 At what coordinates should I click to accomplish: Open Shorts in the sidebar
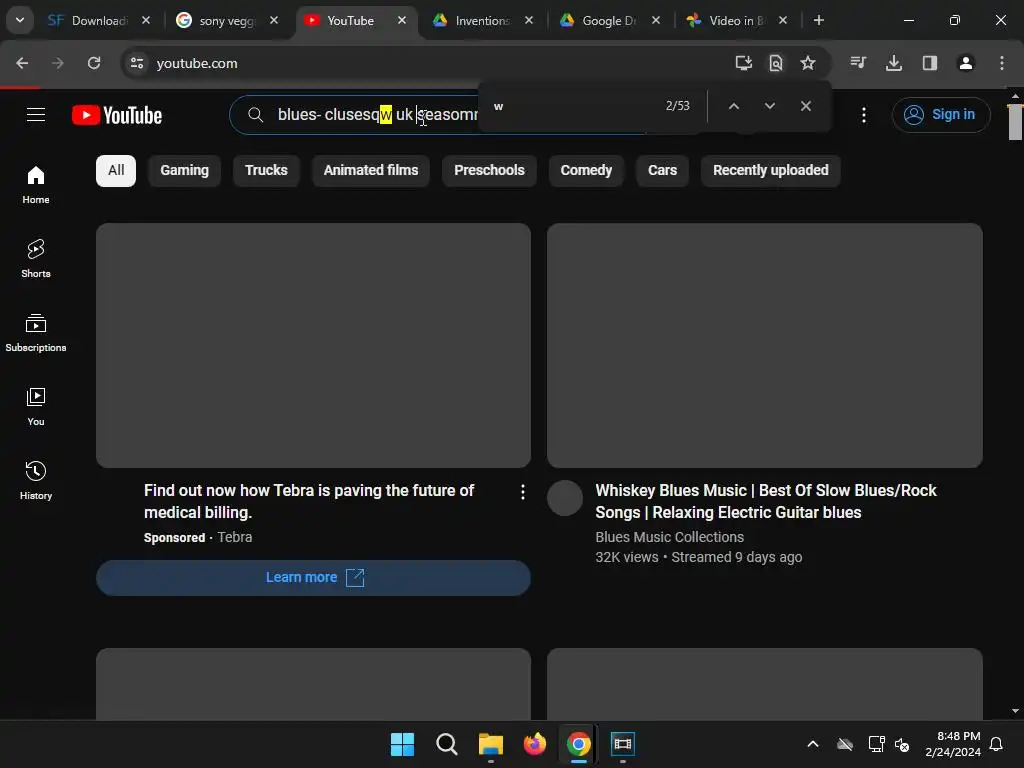coord(36,259)
